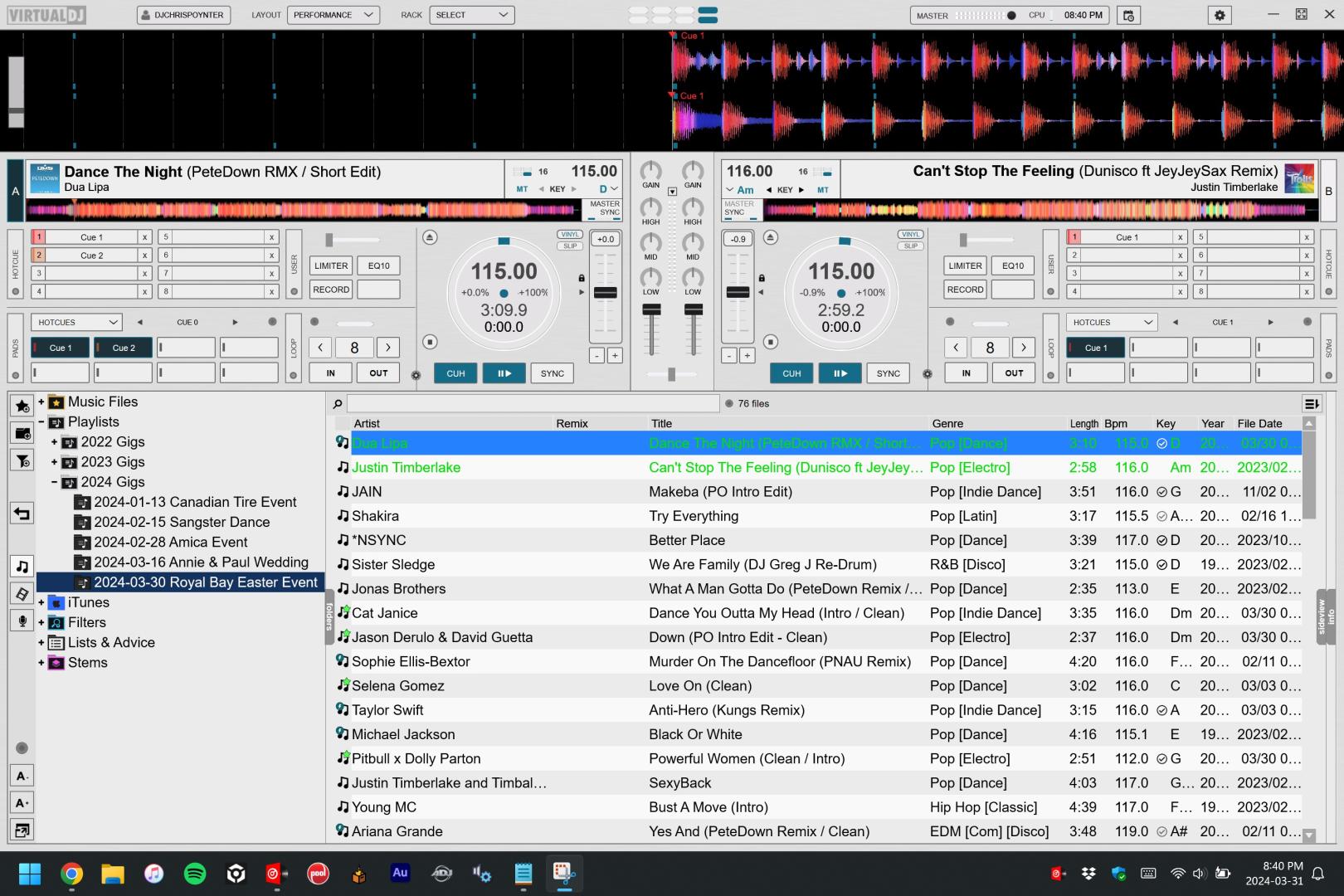Delete Cue 2 on deck A with x

(x=144, y=256)
